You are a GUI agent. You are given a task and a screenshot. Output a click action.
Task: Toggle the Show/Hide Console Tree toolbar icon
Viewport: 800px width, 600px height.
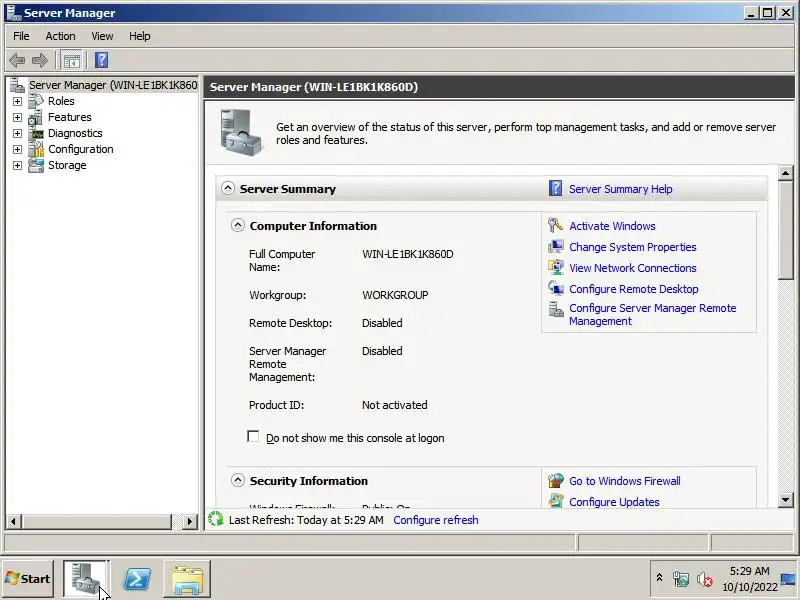click(71, 61)
